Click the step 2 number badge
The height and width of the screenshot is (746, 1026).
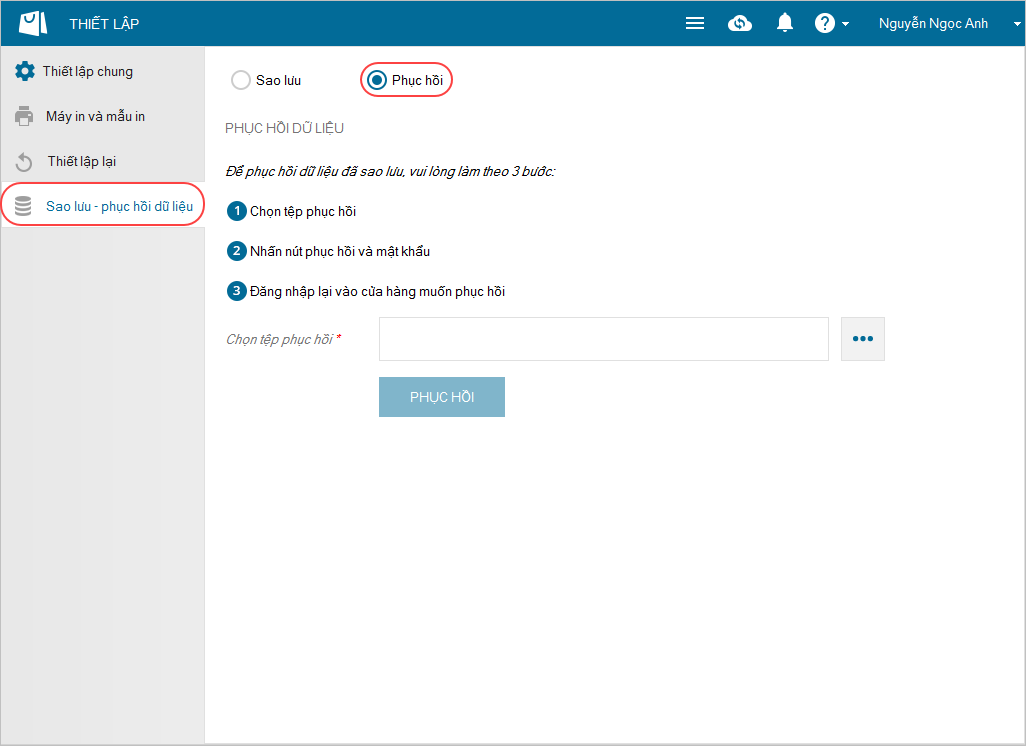[x=237, y=251]
